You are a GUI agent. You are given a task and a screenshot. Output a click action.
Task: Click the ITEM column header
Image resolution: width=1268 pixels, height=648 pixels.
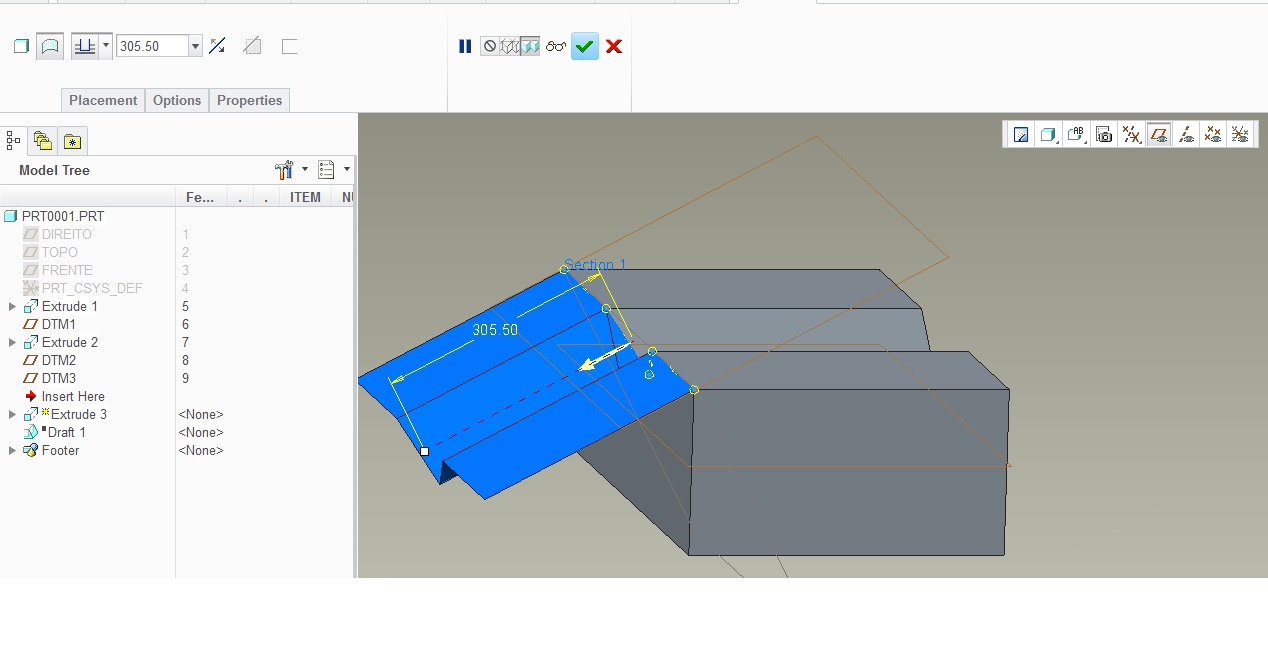point(305,197)
